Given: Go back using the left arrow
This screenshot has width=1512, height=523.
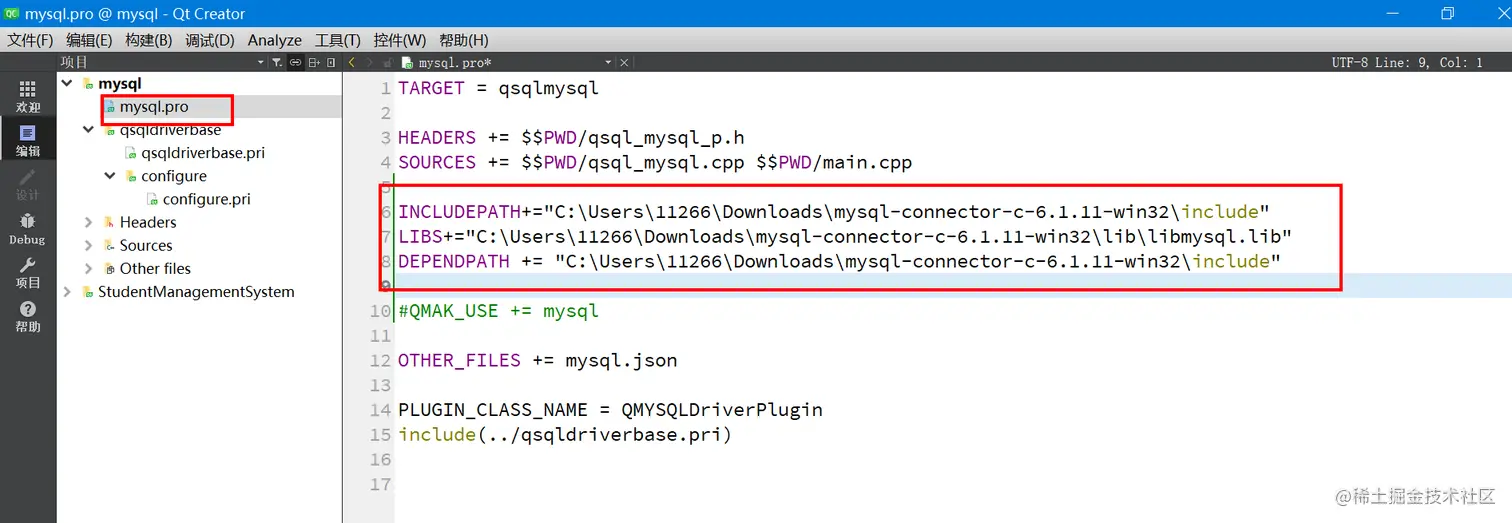Looking at the screenshot, I should (352, 62).
